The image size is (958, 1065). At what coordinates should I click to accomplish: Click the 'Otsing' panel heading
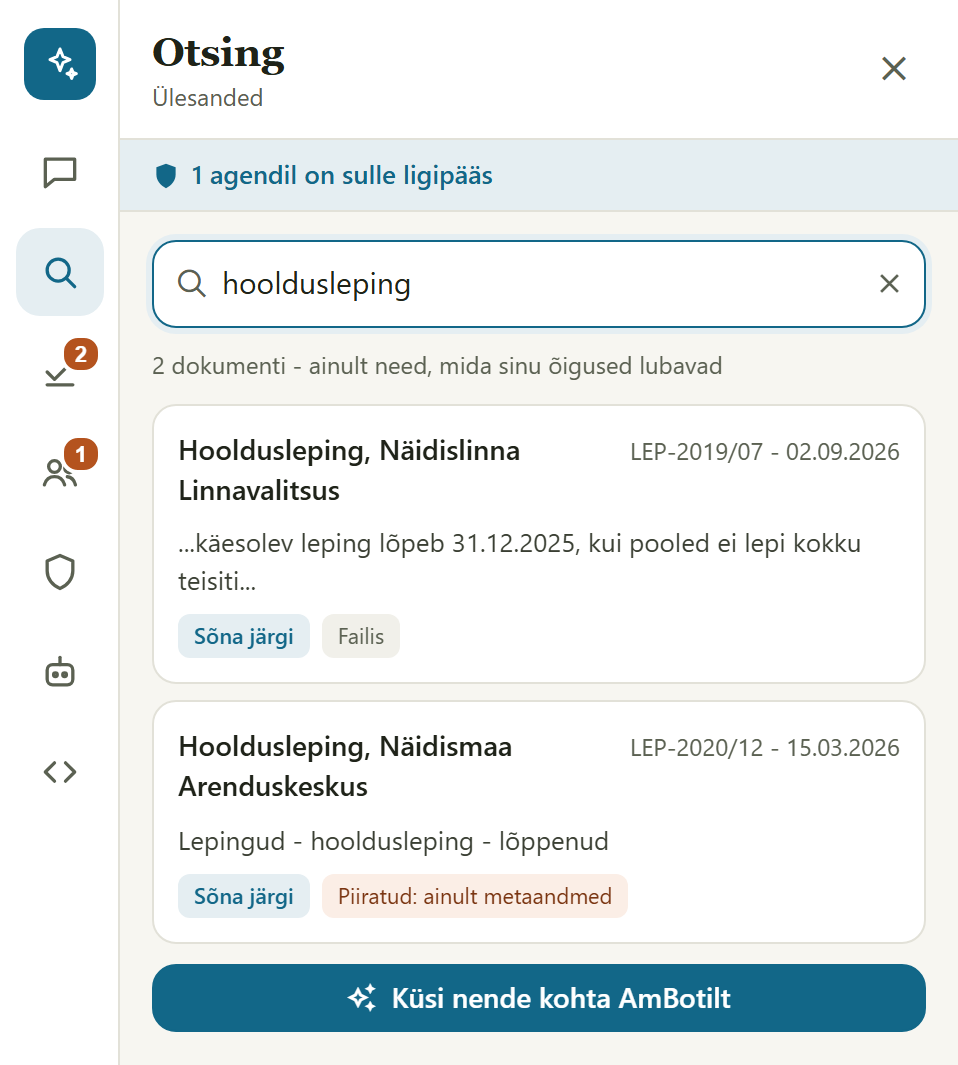[x=218, y=54]
